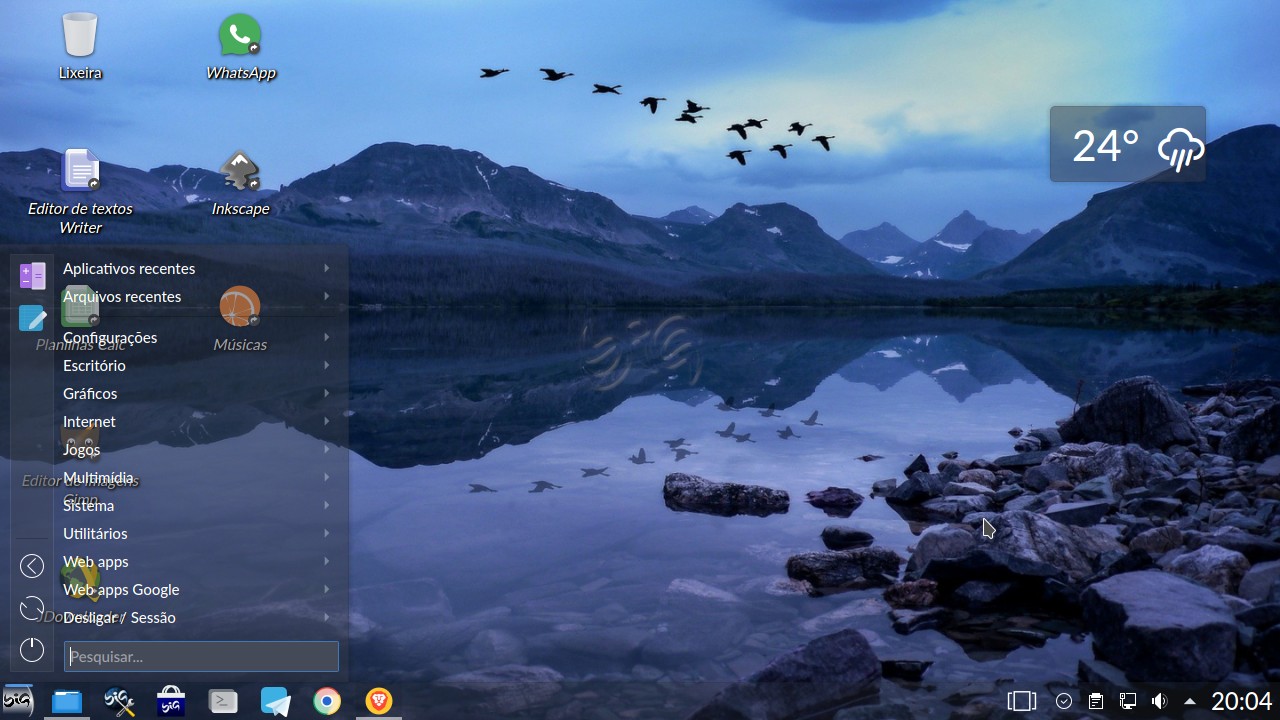Expand Configurações submenu arrow
1280x720 pixels.
point(327,337)
